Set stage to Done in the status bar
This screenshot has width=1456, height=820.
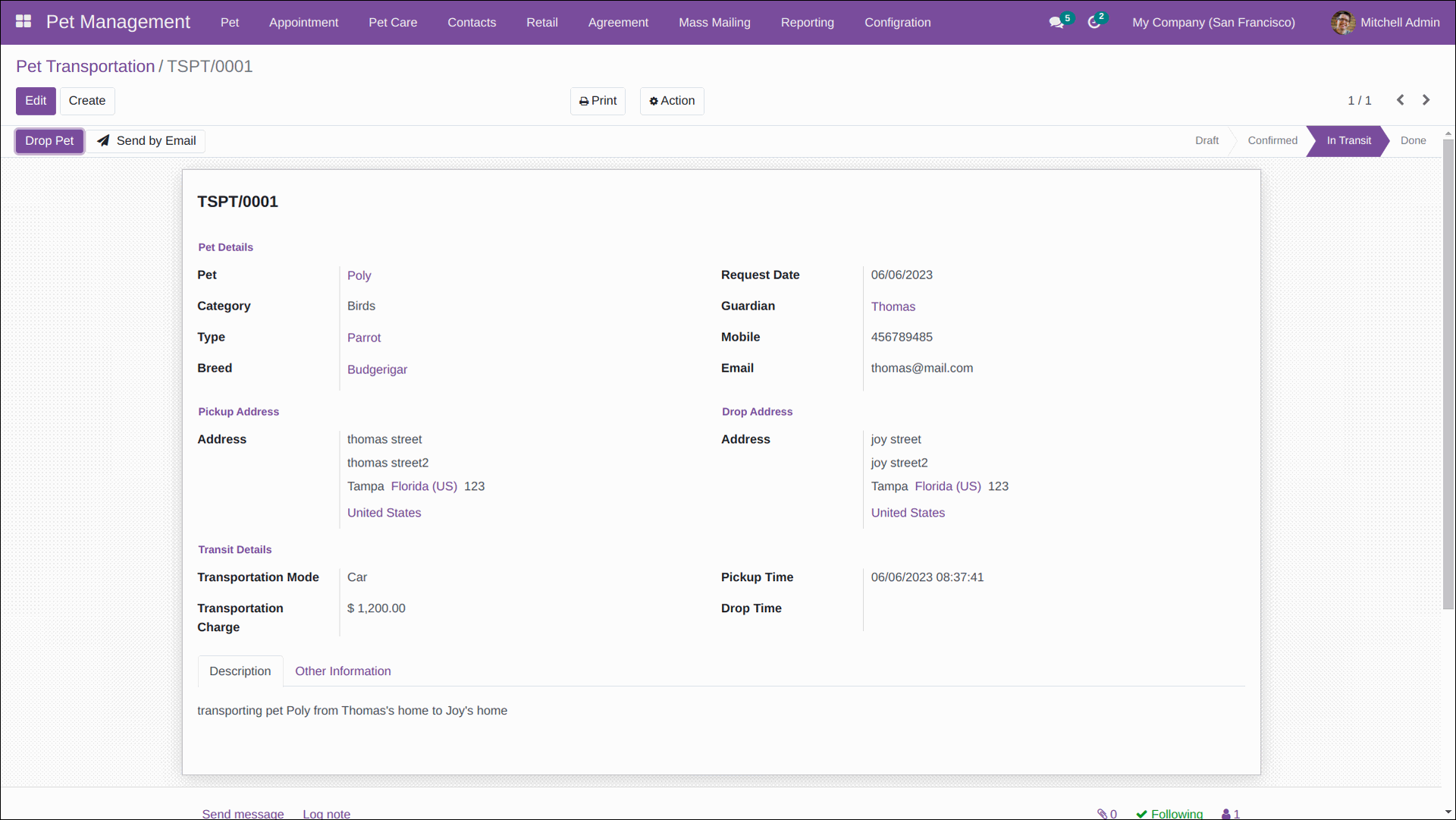[1414, 140]
